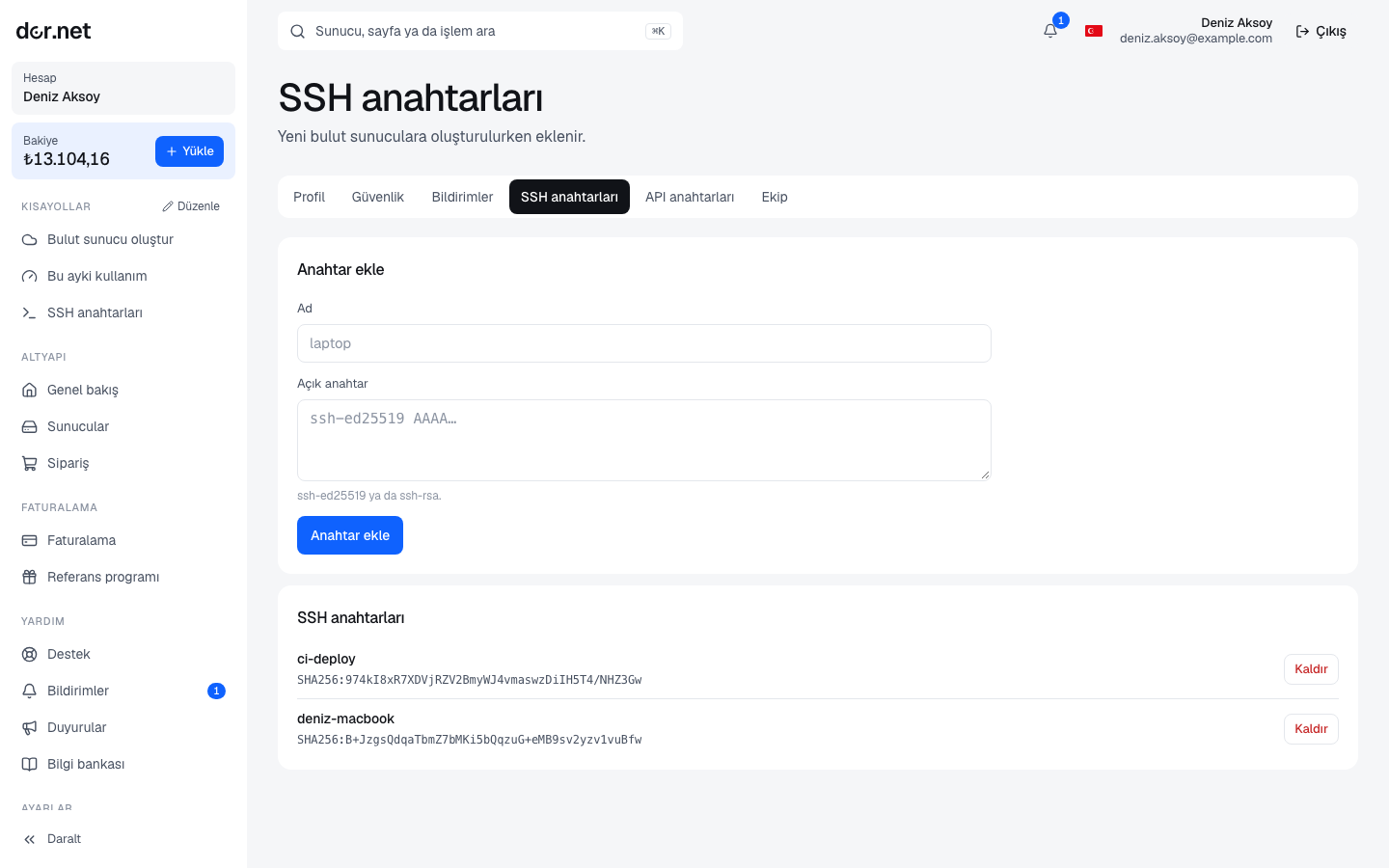Select the SSH anahtarları tab
This screenshot has width=1389, height=868.
[569, 197]
